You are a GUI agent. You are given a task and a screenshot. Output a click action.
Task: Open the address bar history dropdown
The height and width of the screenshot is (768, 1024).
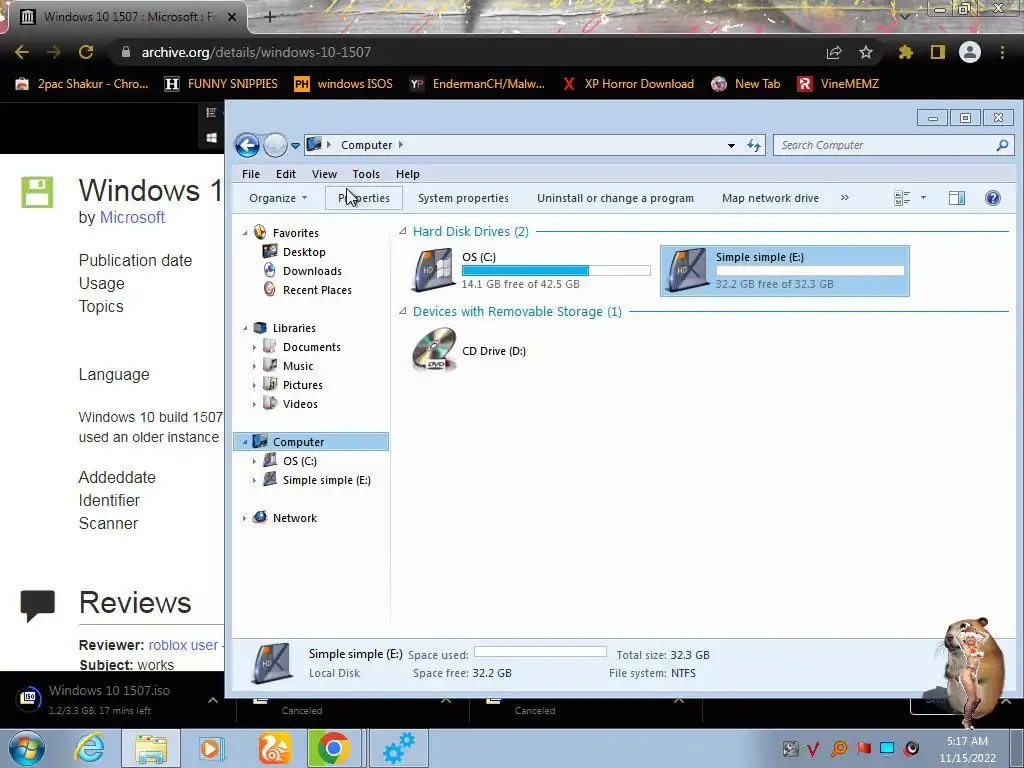[731, 146]
